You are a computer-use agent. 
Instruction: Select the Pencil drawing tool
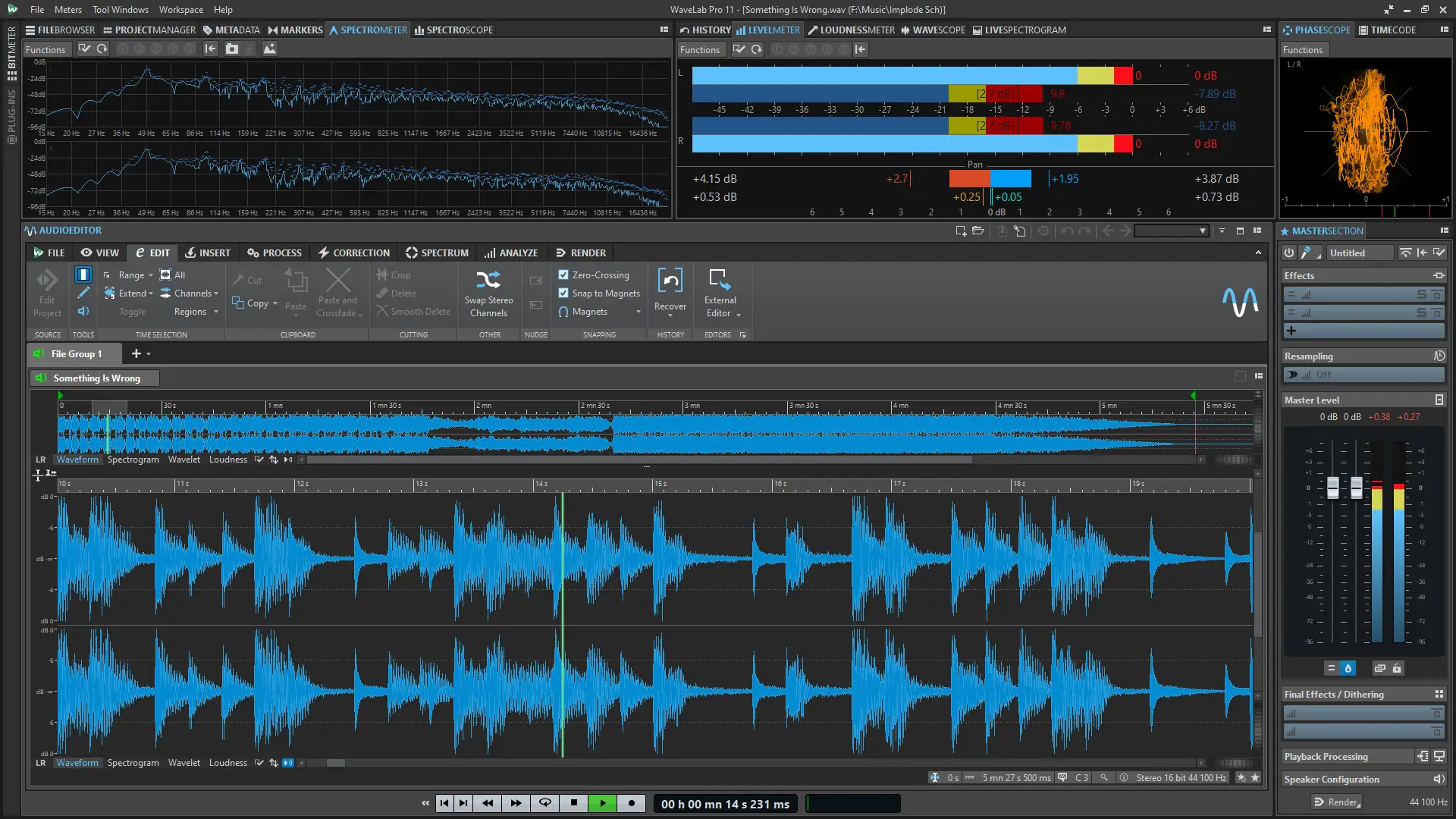(83, 293)
